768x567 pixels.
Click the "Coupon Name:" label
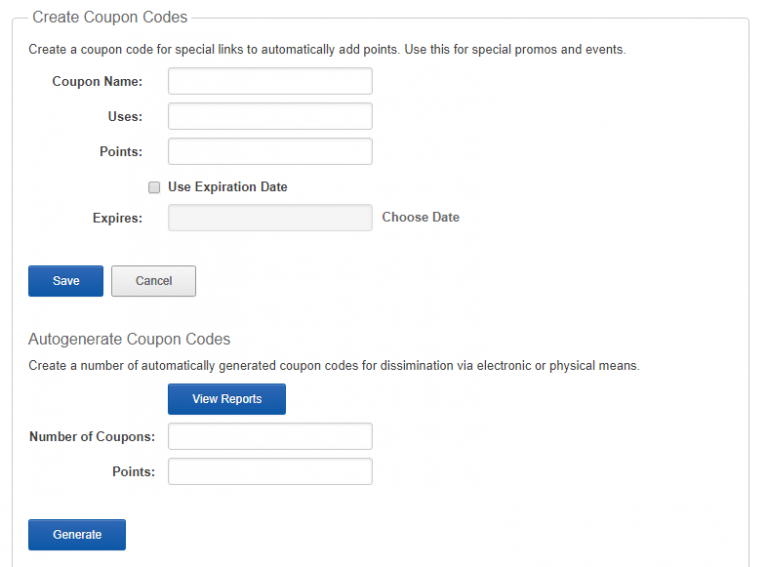click(97, 81)
